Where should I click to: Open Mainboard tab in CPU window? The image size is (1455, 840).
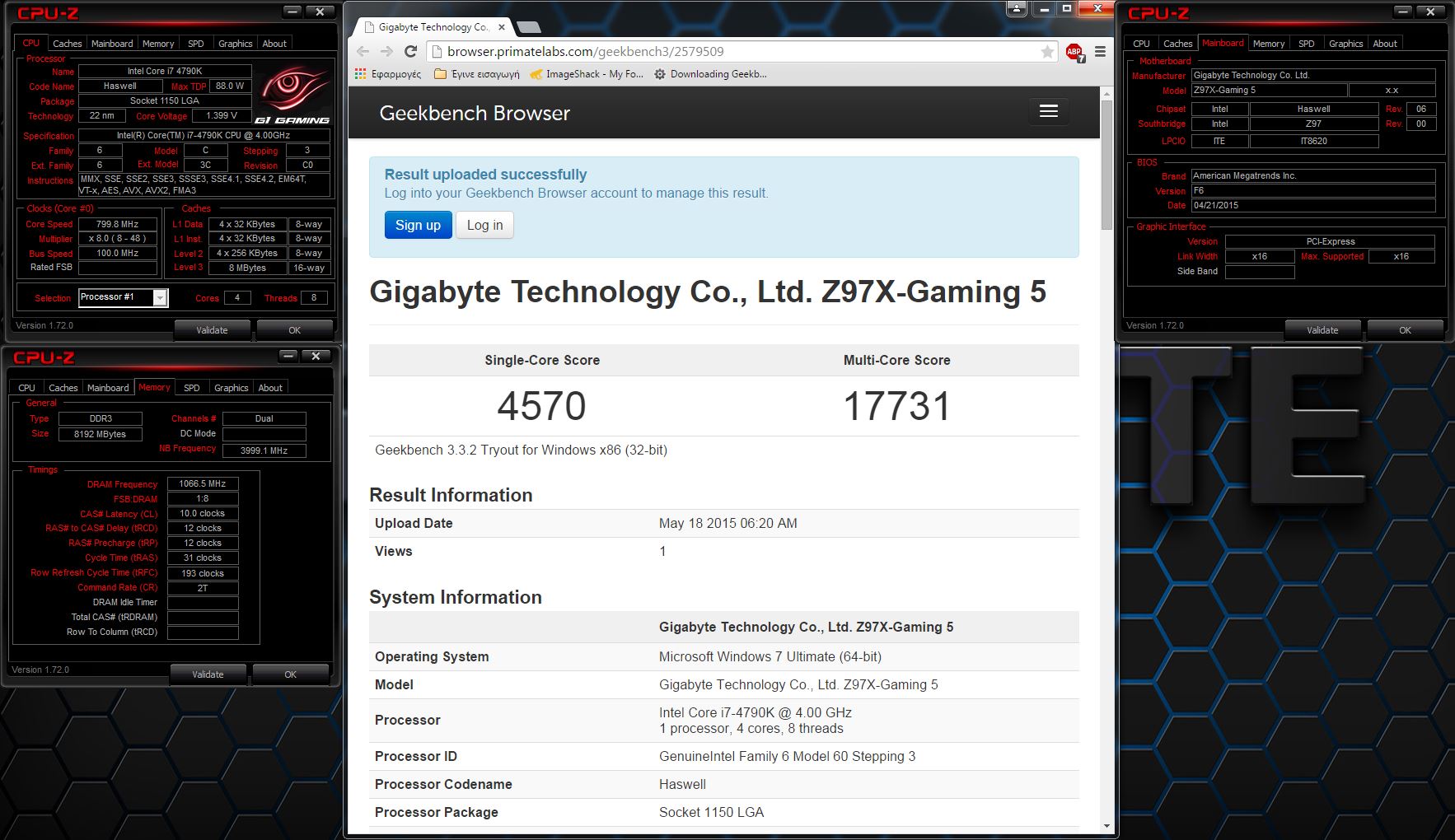click(112, 44)
